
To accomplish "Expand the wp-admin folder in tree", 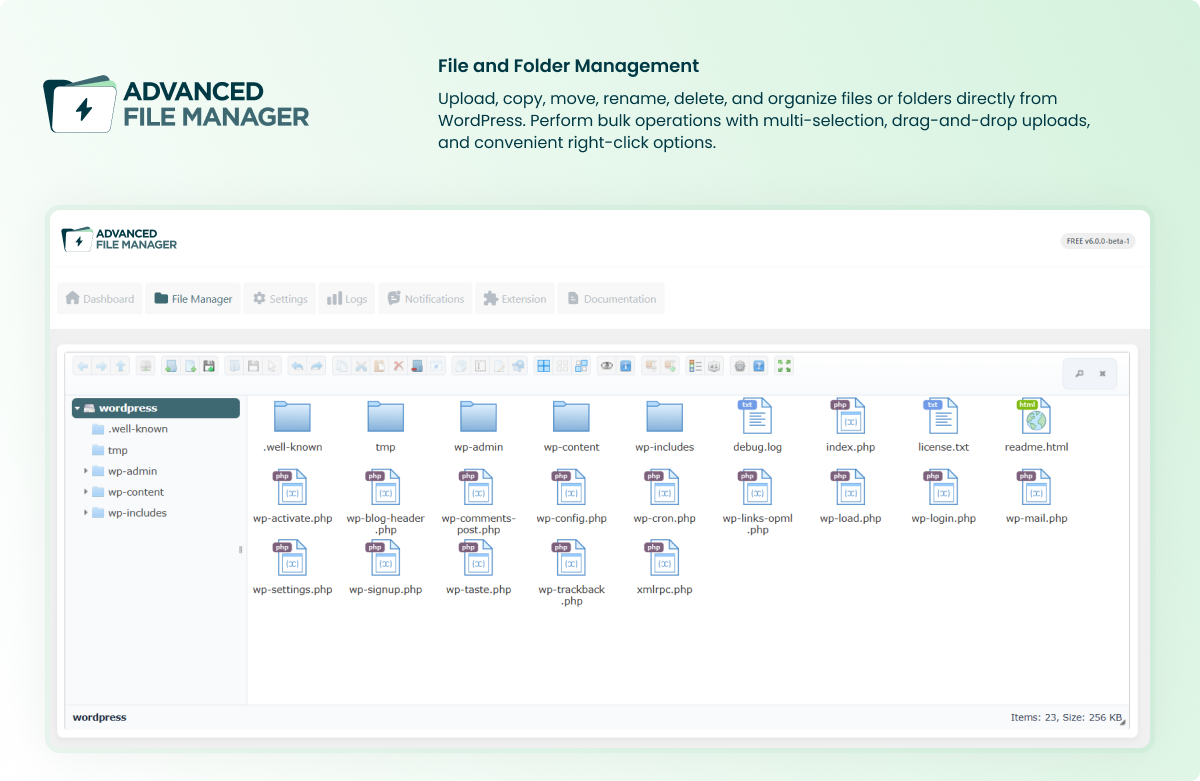I will 86,471.
